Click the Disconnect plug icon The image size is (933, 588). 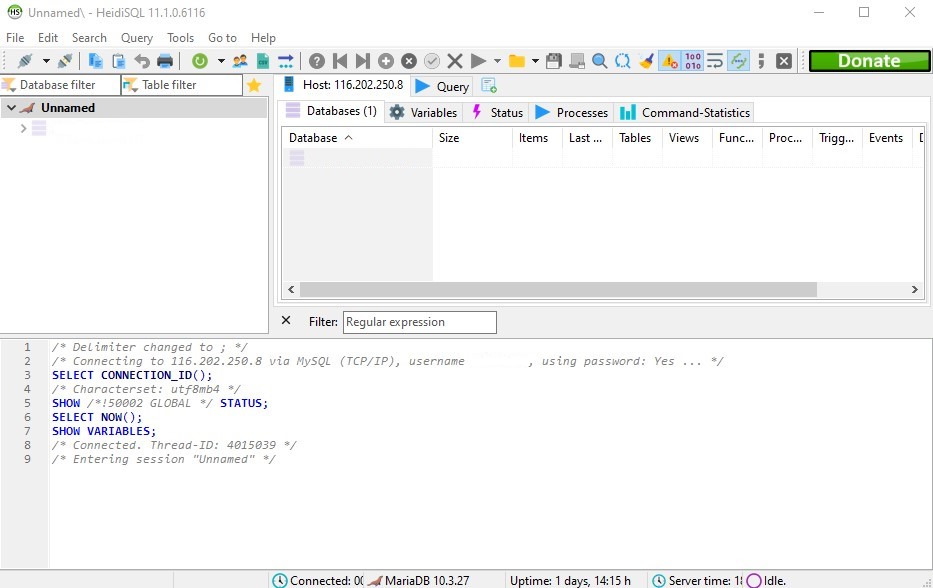pos(65,61)
